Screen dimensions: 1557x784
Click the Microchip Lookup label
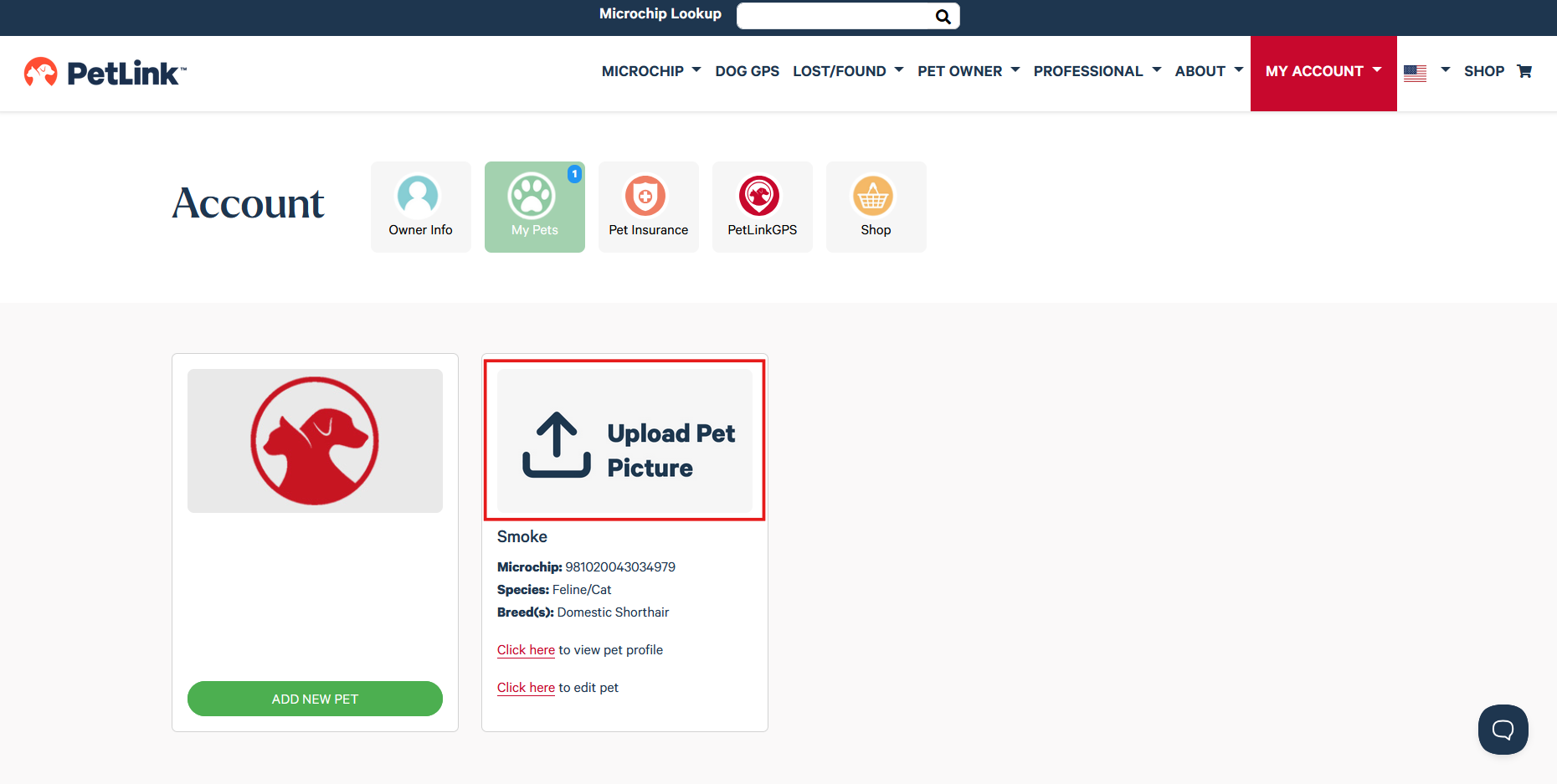660,13
